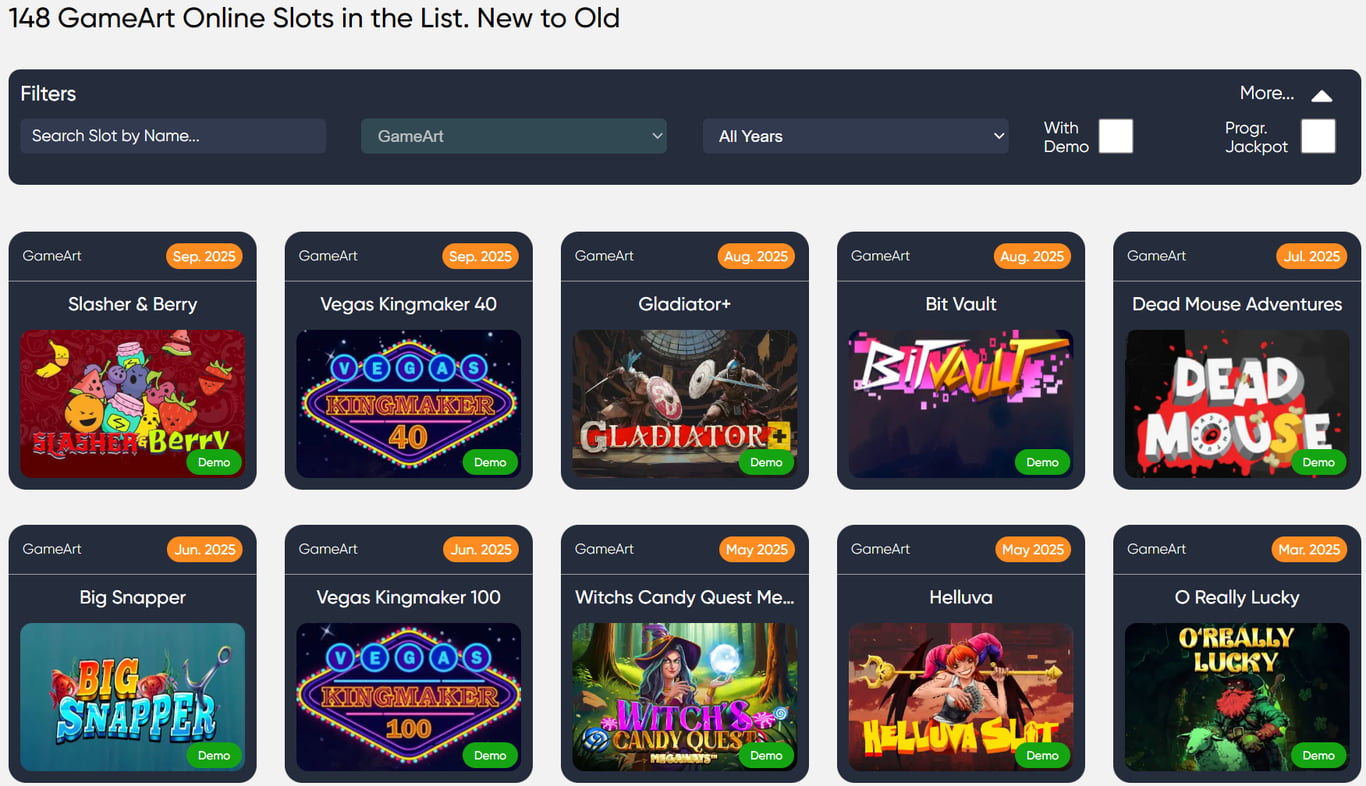Click Vegas Kingmaker 100 title
This screenshot has width=1366, height=786.
[409, 597]
